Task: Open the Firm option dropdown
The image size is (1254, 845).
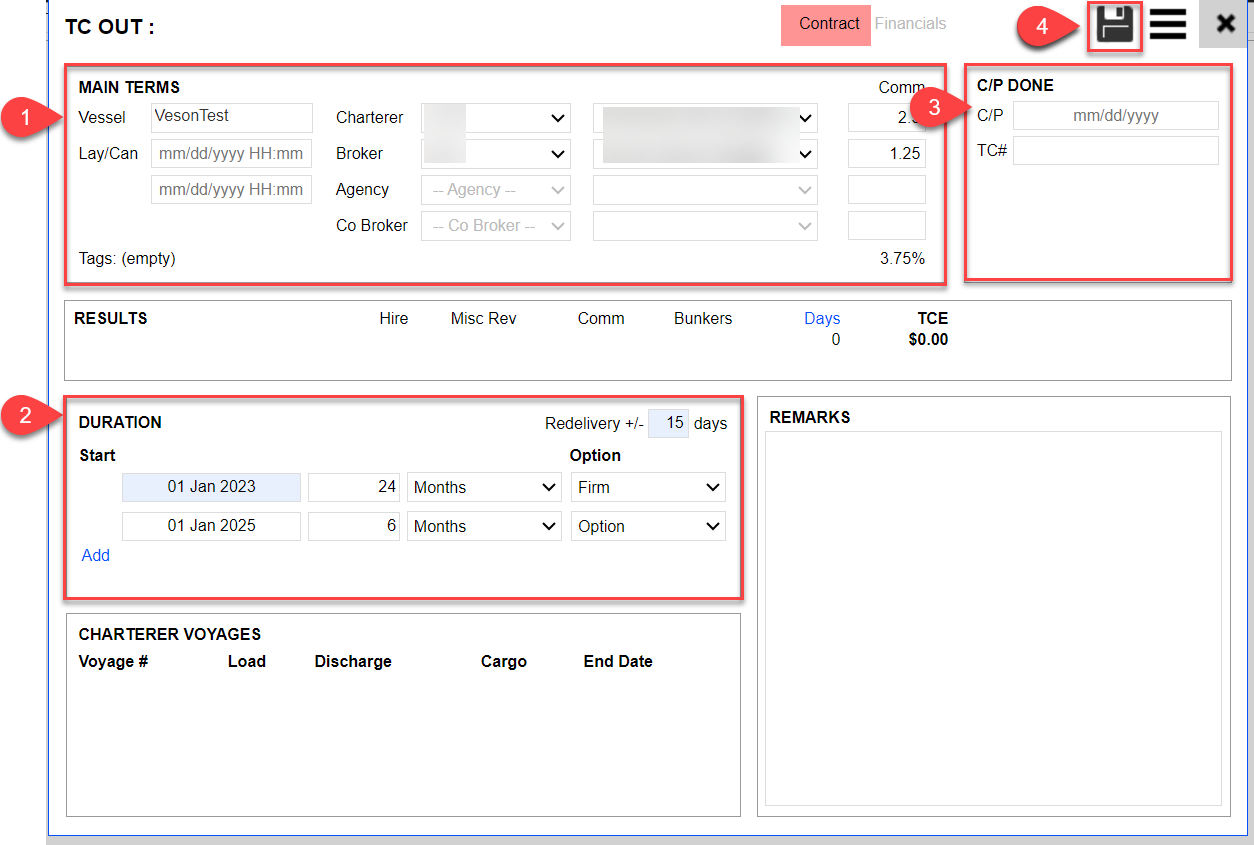Action: click(x=648, y=488)
